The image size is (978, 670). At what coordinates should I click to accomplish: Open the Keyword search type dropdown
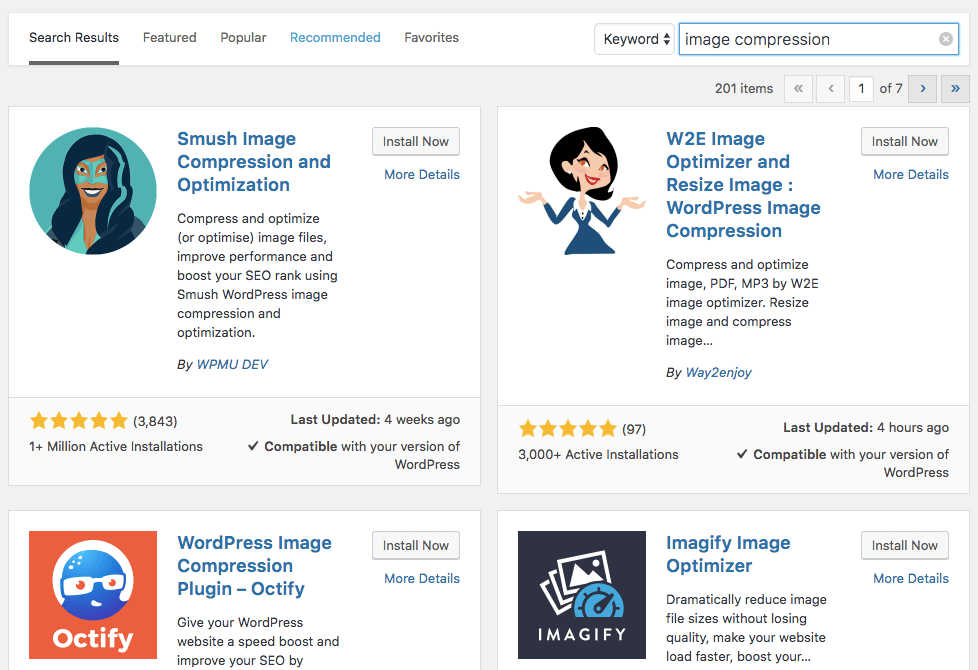(x=634, y=39)
